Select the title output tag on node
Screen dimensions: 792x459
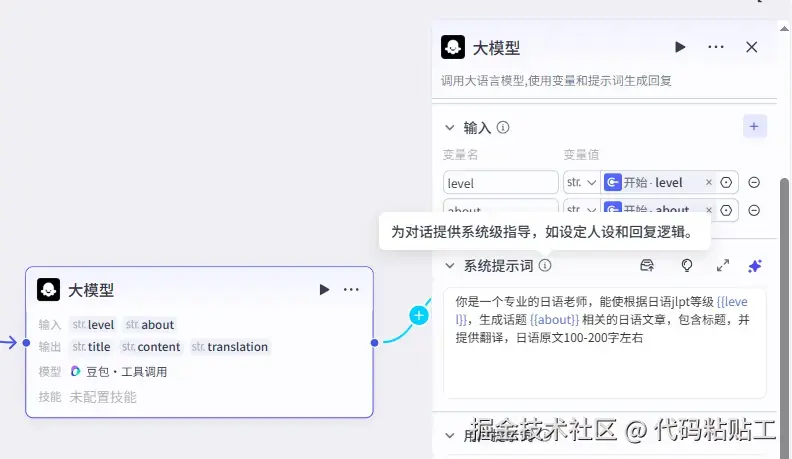91,347
